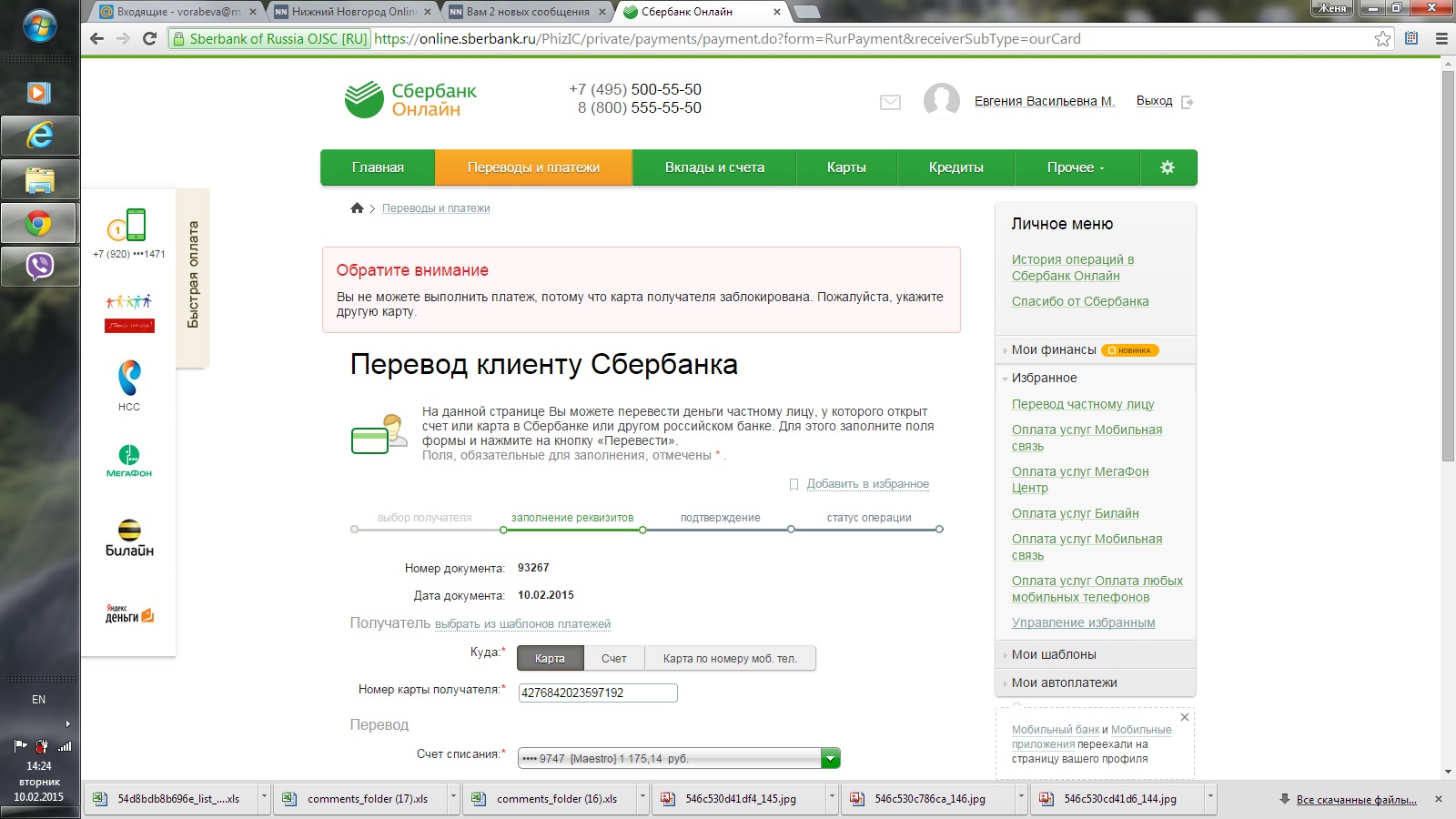Image resolution: width=1456 pixels, height=819 pixels.
Task: Select the 'Счет' recipient option
Action: pyautogui.click(x=614, y=658)
